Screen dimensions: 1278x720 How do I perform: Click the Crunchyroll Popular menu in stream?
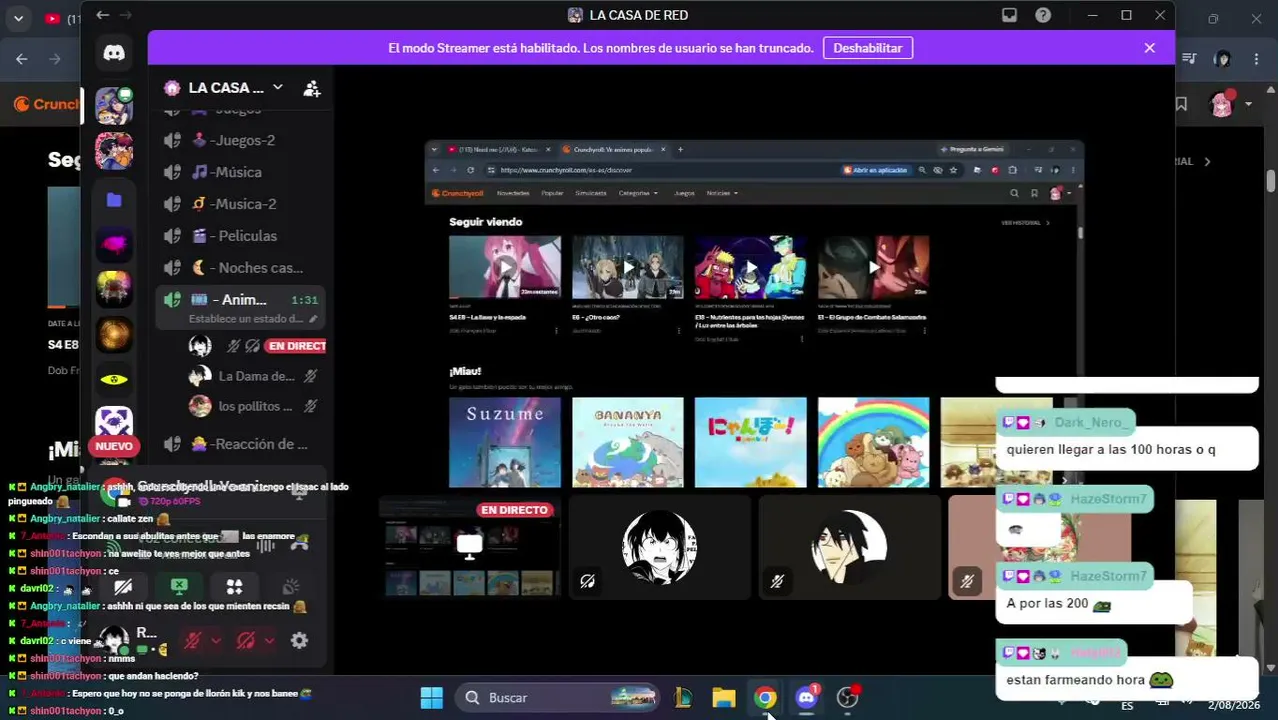pyautogui.click(x=552, y=193)
